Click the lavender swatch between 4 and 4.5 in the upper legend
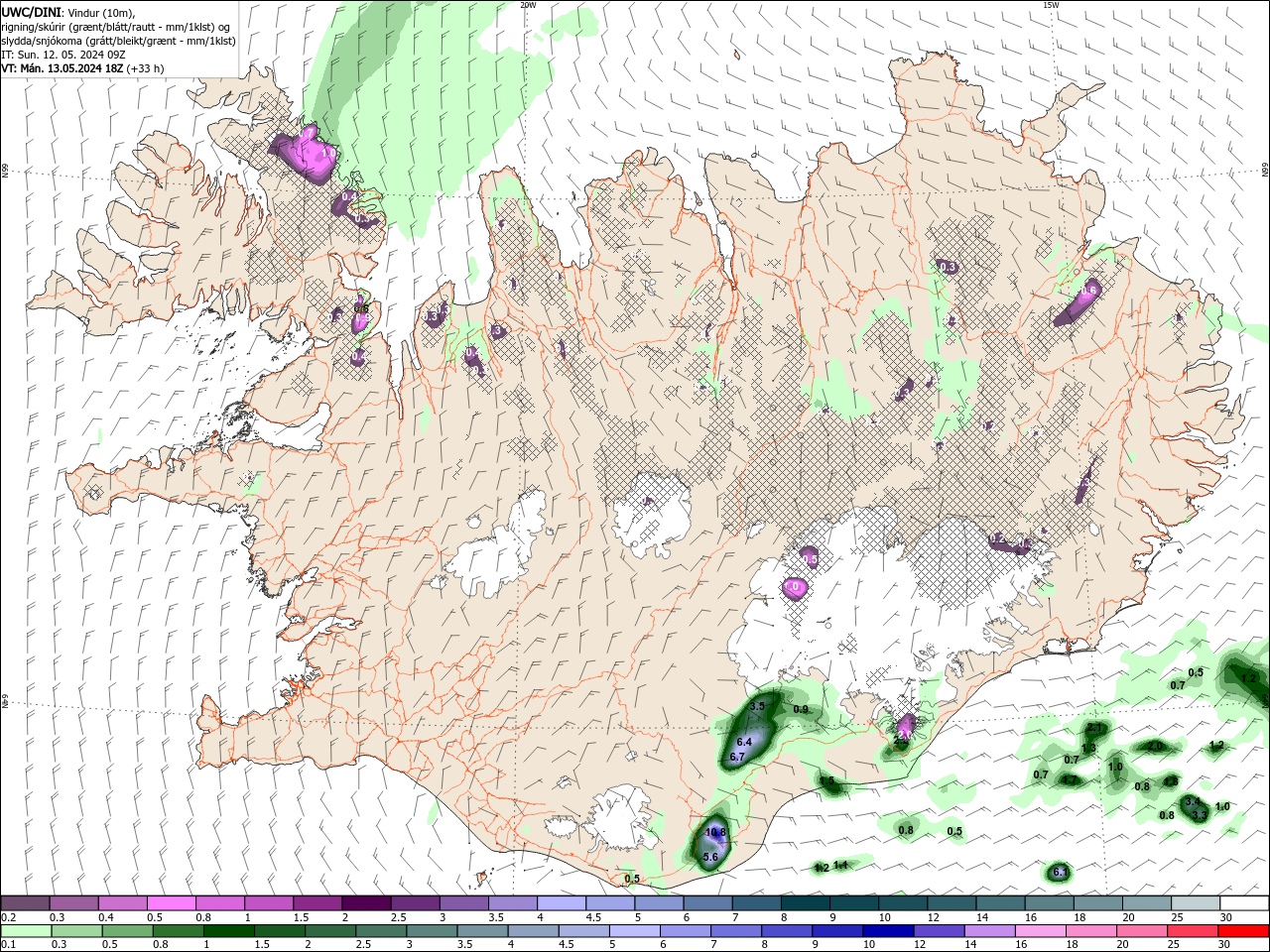This screenshot has width=1270, height=952. (562, 903)
